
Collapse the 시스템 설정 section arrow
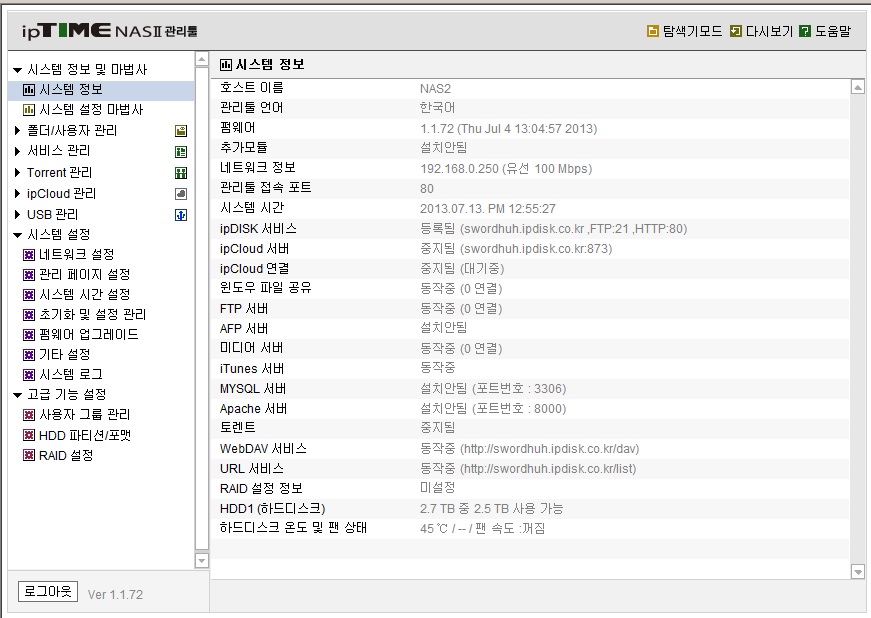pyautogui.click(x=17, y=235)
